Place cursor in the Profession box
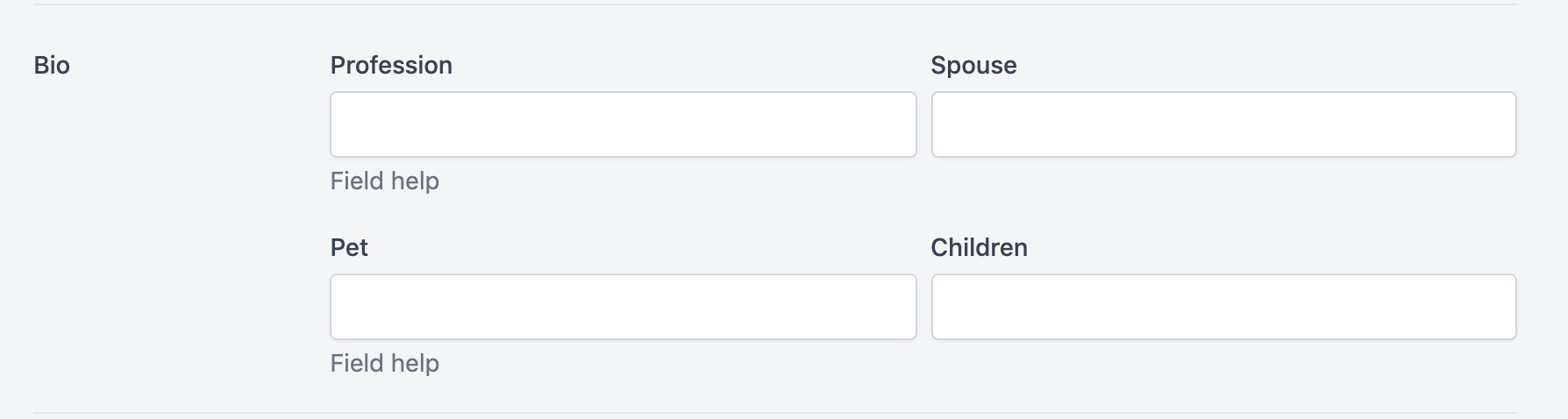This screenshot has width=1568, height=419. [x=623, y=124]
